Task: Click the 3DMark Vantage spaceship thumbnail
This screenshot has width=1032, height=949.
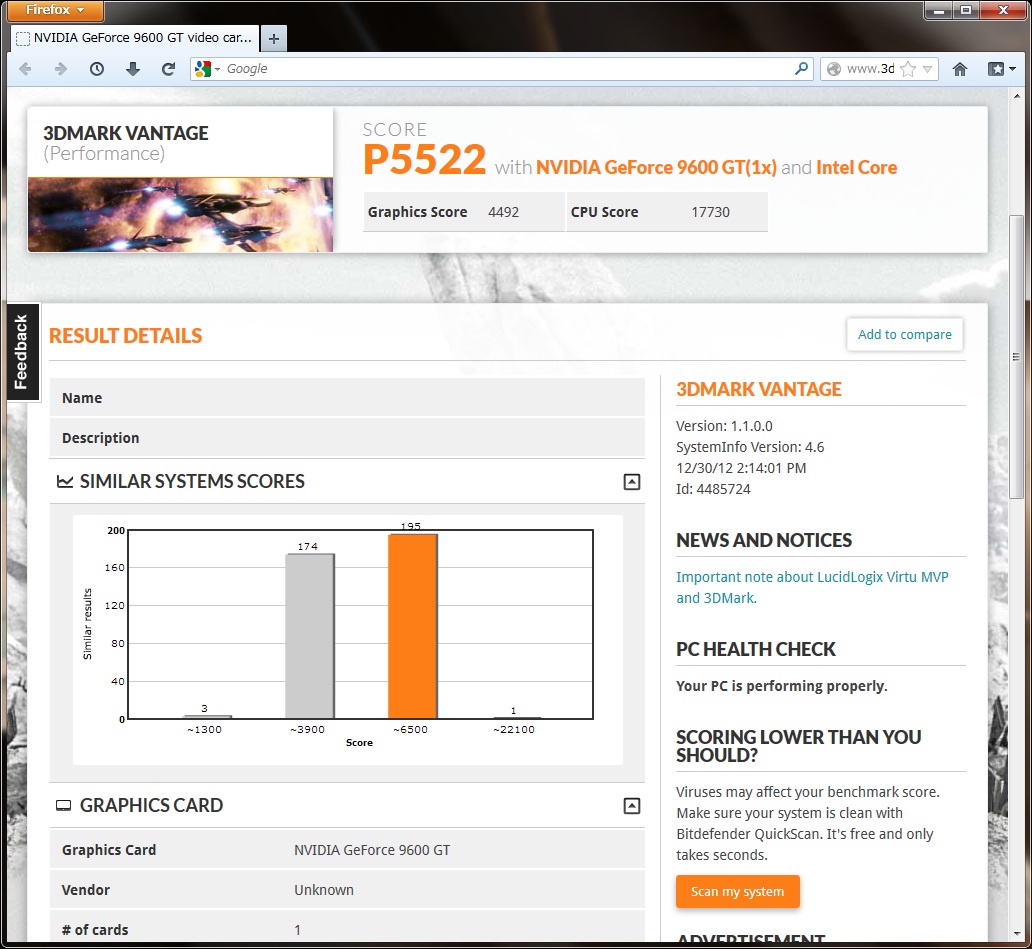Action: [x=180, y=215]
